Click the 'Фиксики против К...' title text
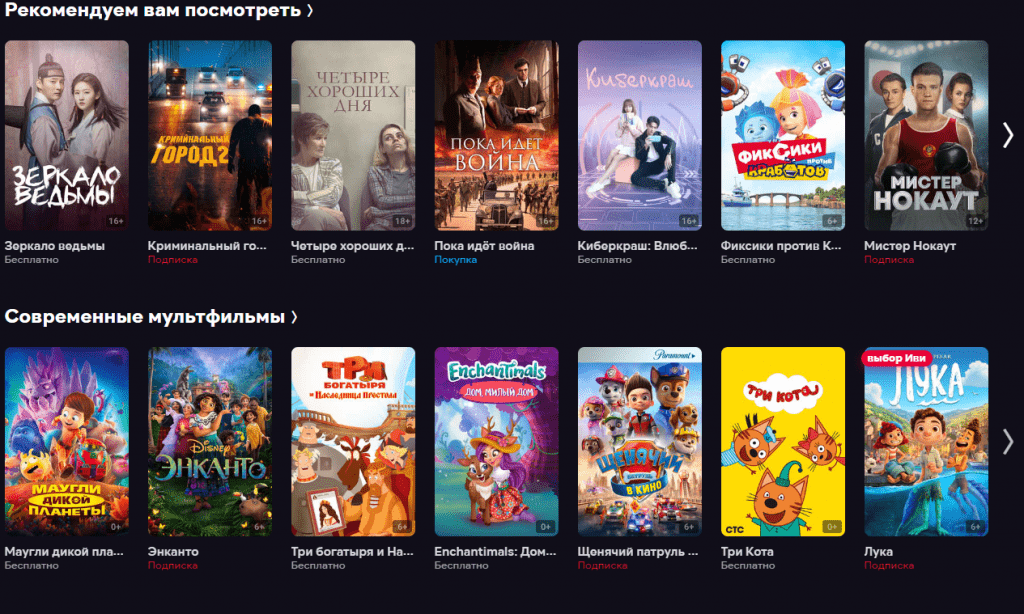The width and height of the screenshot is (1024, 614). (781, 246)
